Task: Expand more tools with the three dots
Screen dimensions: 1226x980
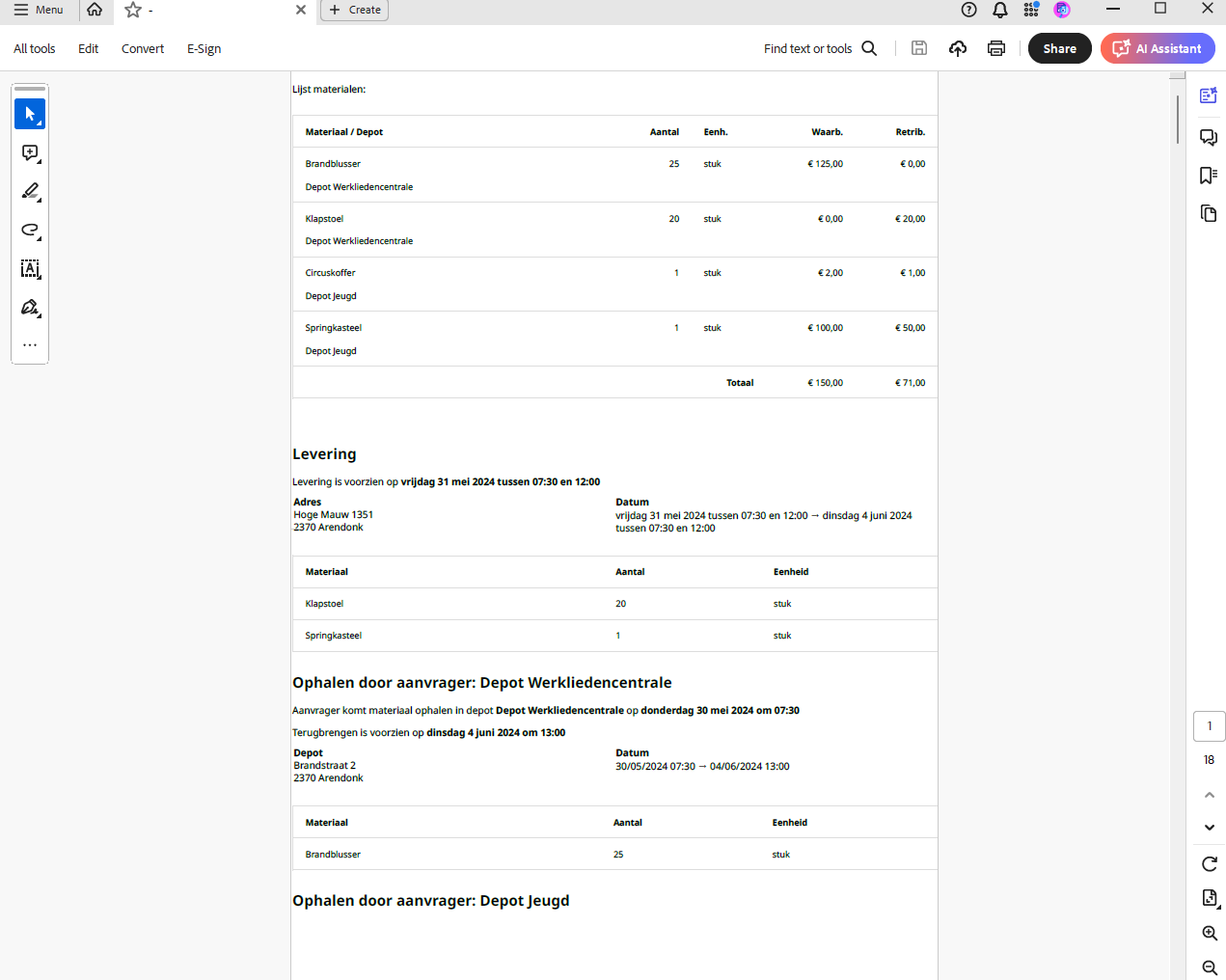Action: pyautogui.click(x=30, y=344)
